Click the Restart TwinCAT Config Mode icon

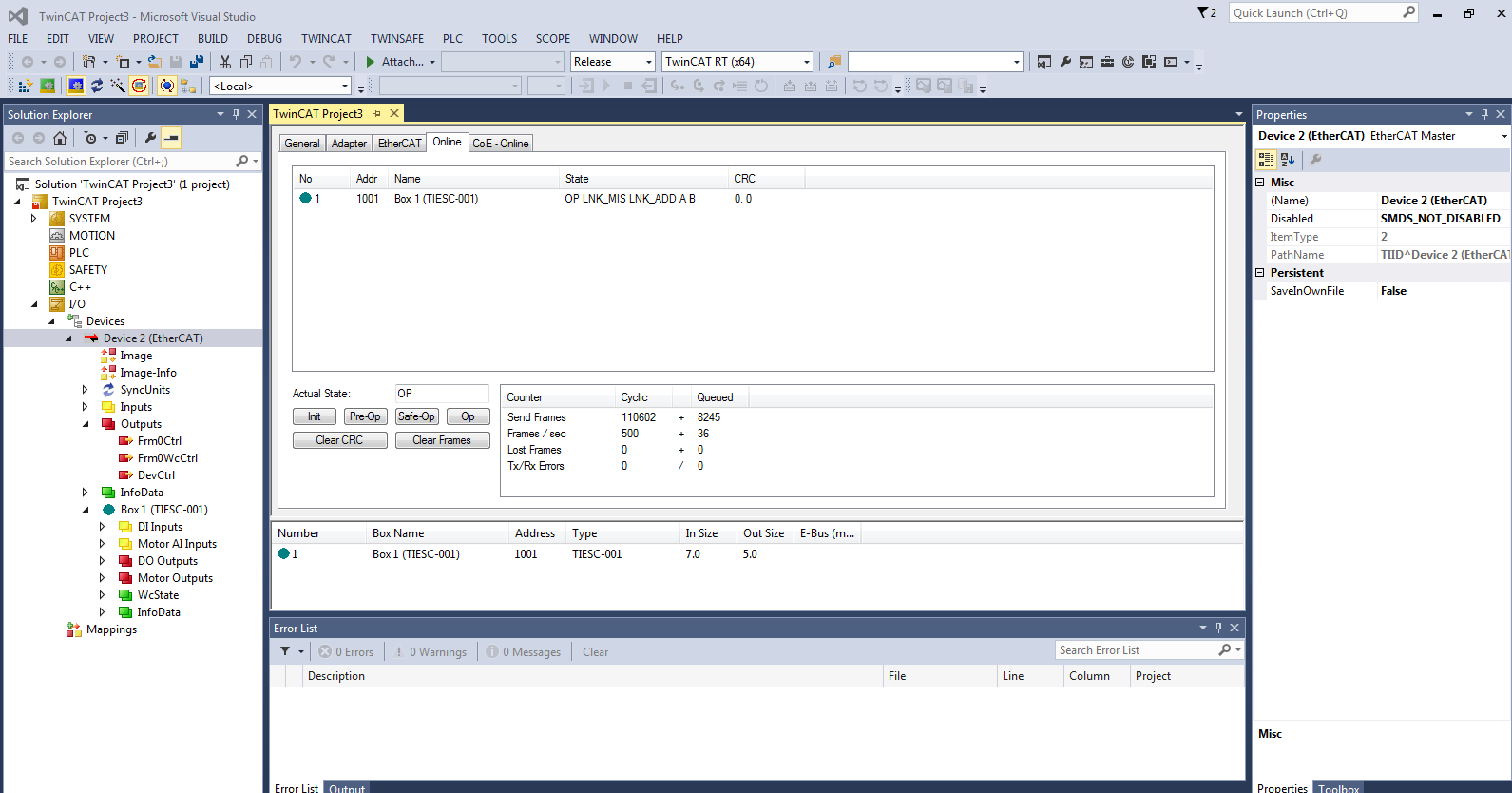point(76,86)
